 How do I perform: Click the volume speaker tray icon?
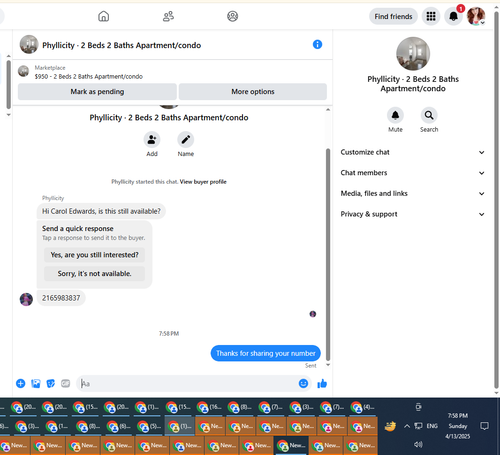click(418, 444)
